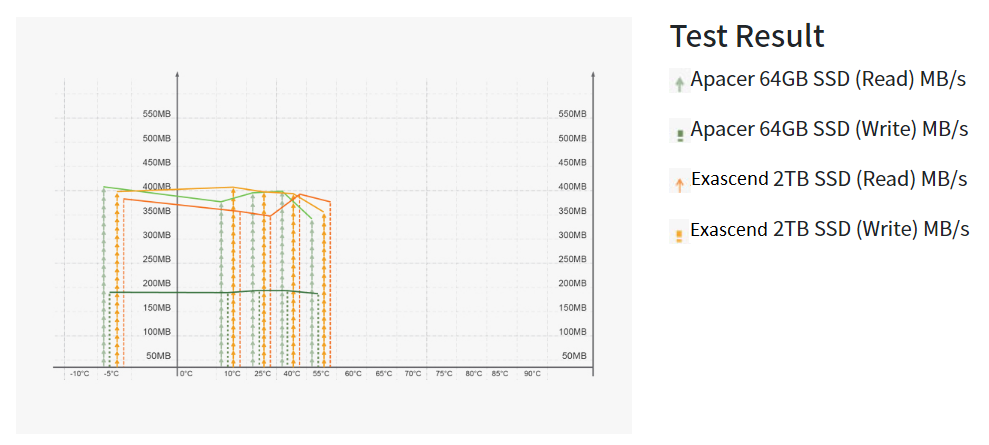Click the 60°C temperature axis label
This screenshot has width=989, height=445.
pos(353,374)
